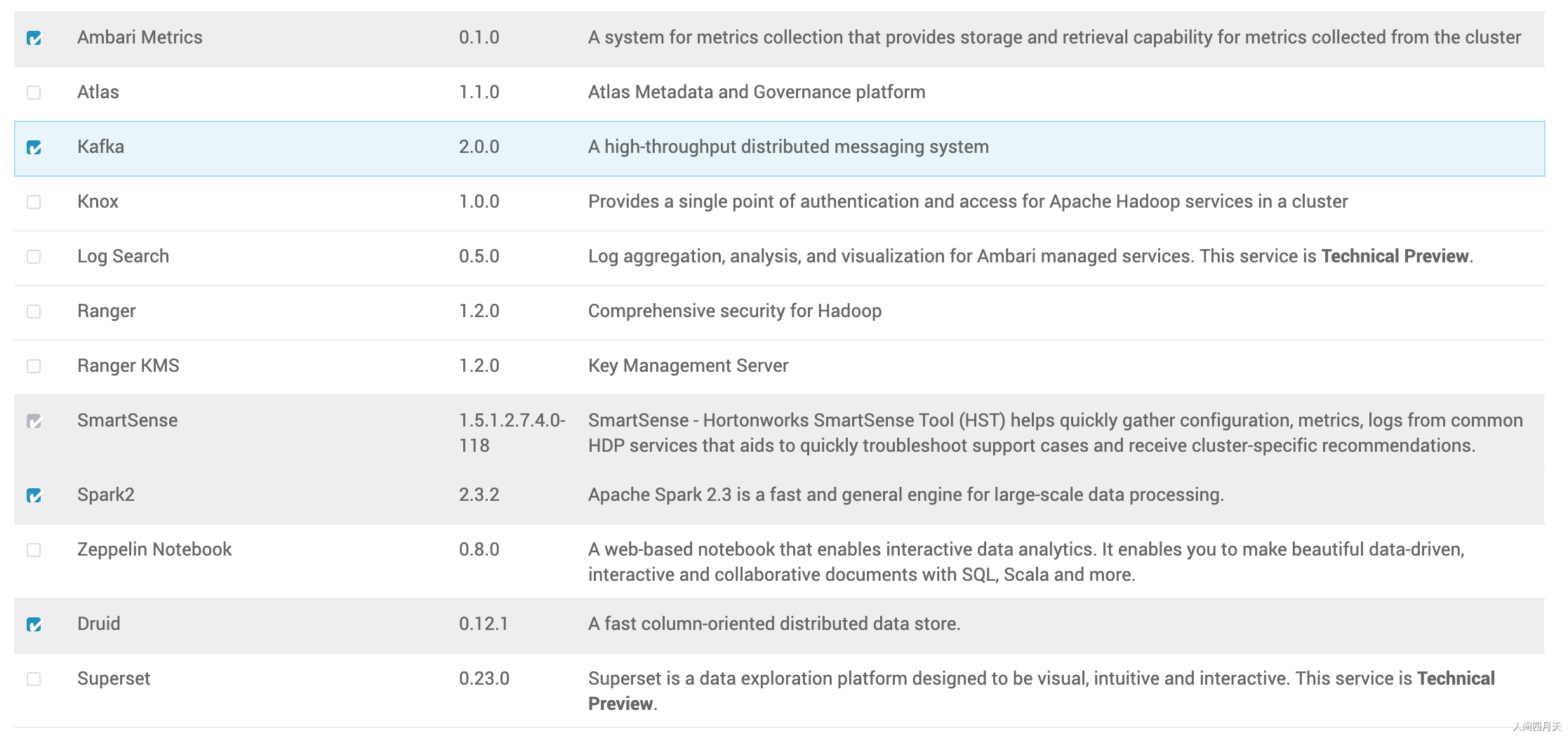
Task: Enable the Atlas service checkbox
Action: click(34, 93)
